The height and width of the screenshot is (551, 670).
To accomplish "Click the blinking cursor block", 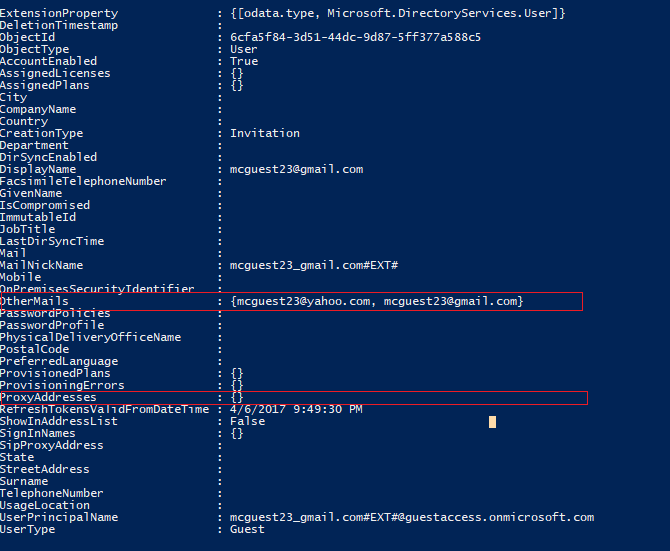I will [492, 422].
